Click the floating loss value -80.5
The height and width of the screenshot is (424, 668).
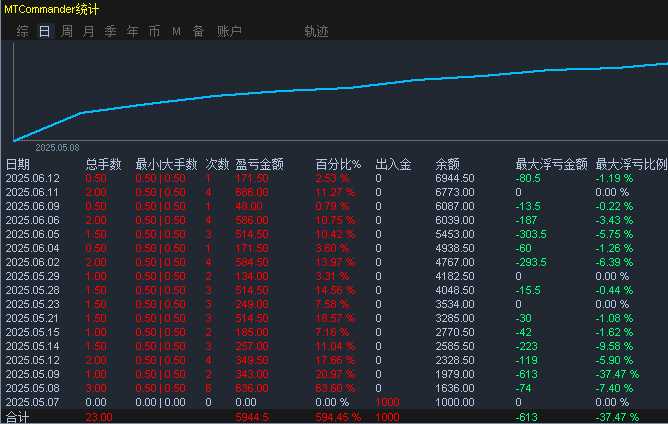point(528,178)
